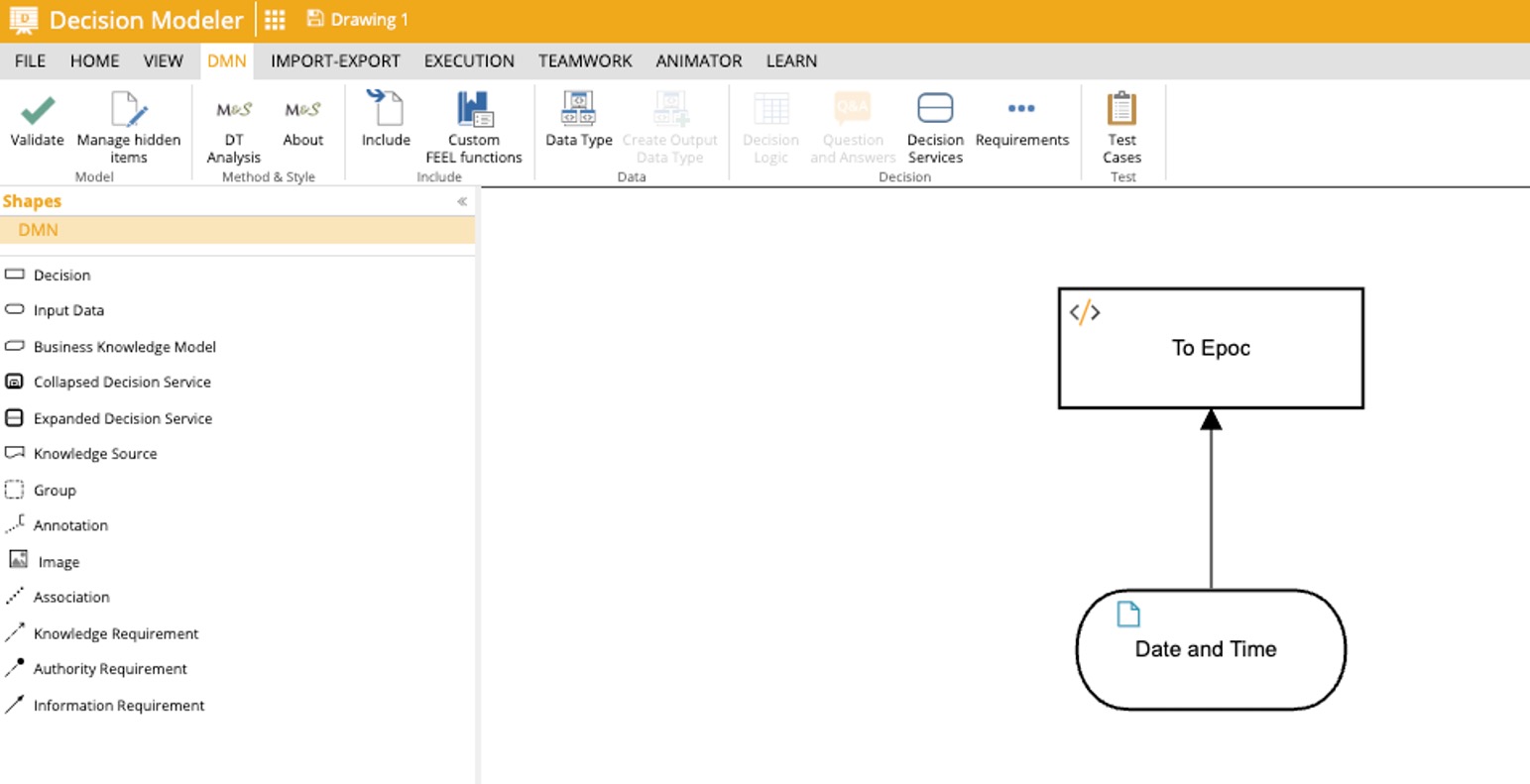Open DT Analysis tool
The width and height of the screenshot is (1530, 784).
tap(234, 110)
